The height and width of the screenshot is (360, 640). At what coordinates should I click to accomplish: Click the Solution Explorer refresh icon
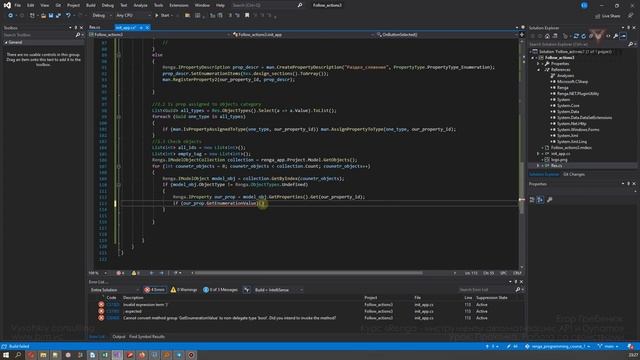[x=584, y=36]
